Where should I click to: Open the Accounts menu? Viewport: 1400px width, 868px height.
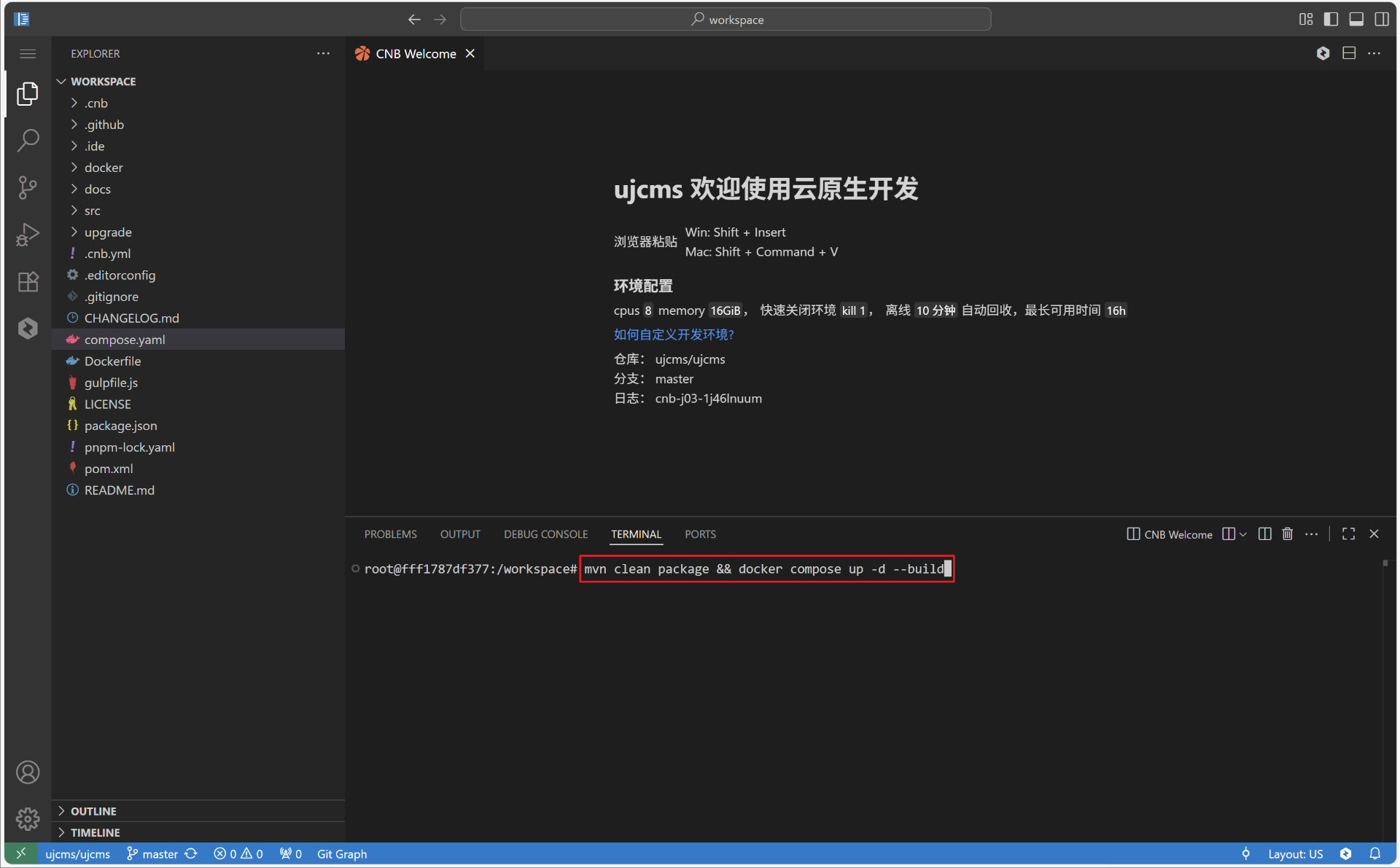pyautogui.click(x=28, y=772)
